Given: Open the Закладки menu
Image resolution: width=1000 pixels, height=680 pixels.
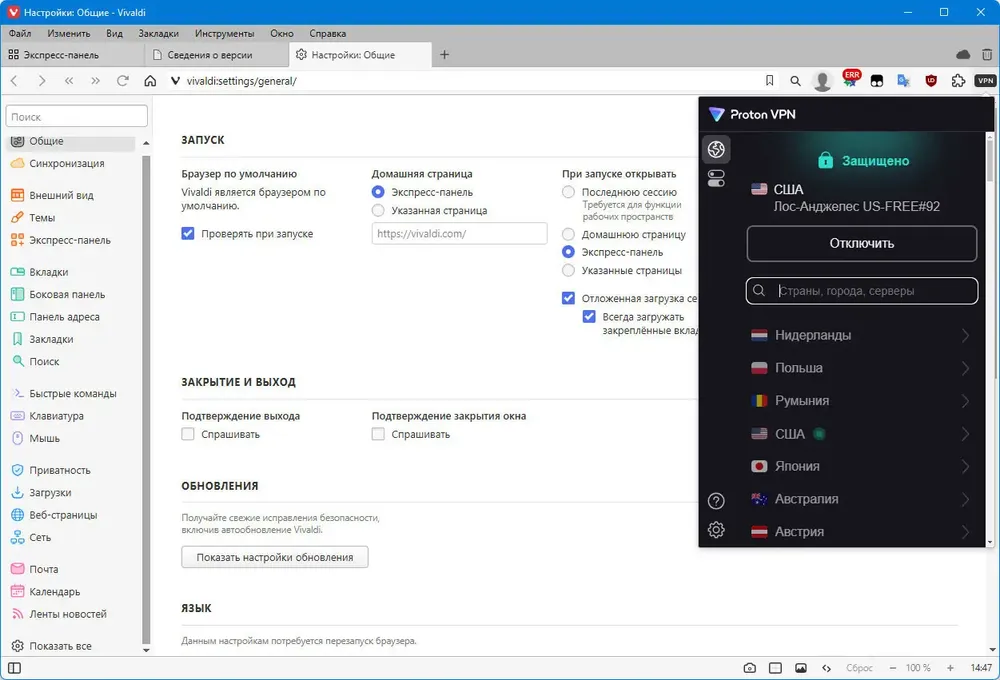Looking at the screenshot, I should tap(158, 33).
